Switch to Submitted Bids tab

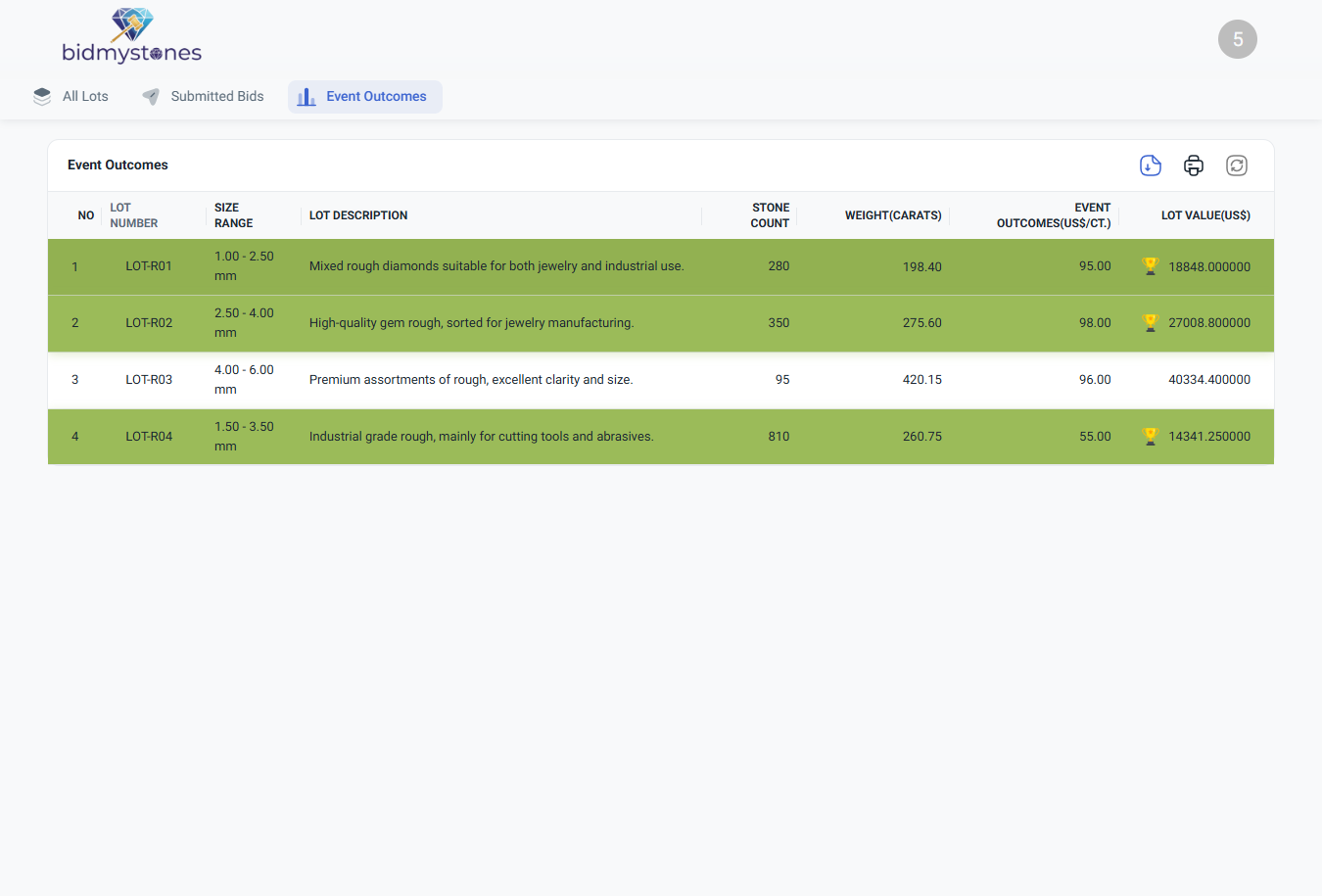(203, 96)
